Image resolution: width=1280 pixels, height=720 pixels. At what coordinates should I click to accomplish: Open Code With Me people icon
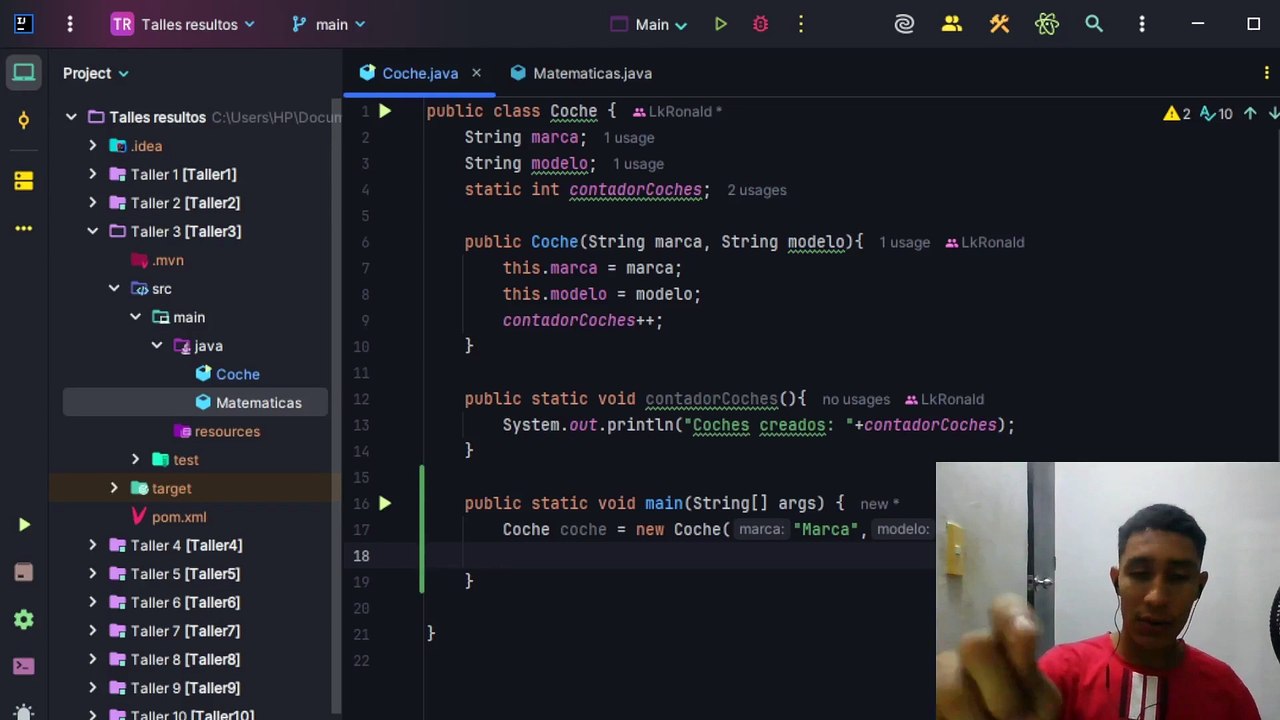[951, 24]
